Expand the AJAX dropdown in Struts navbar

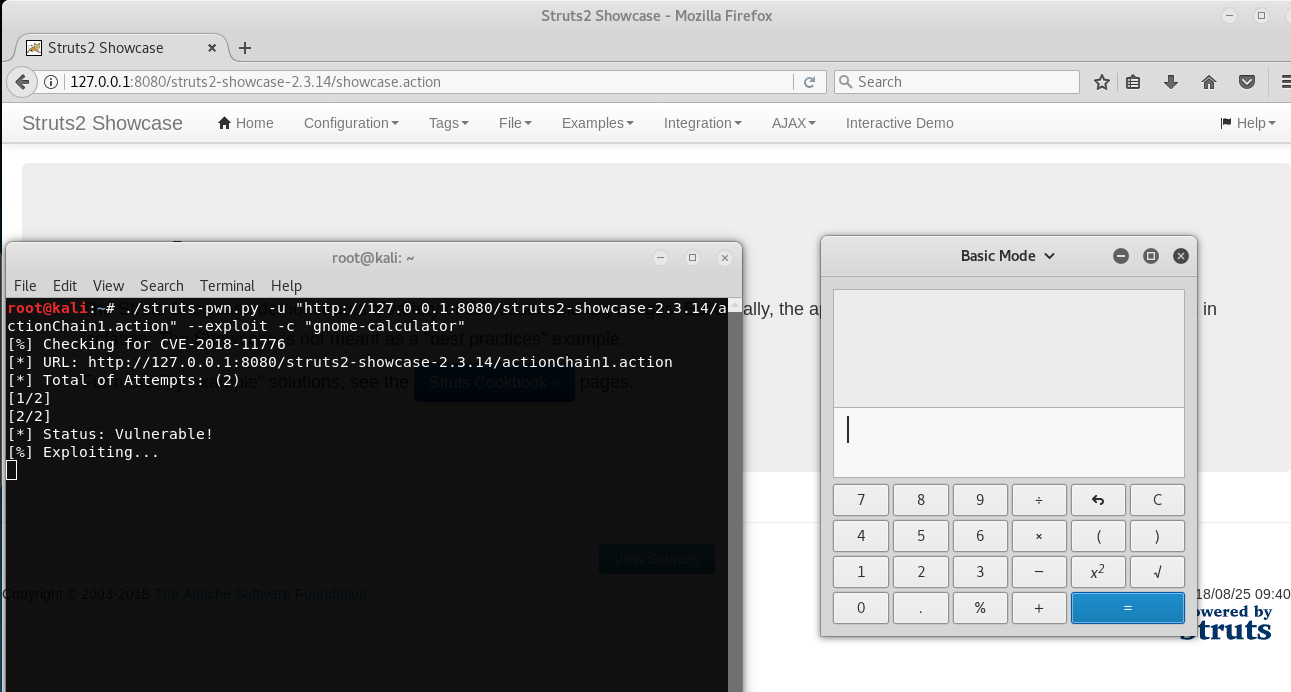[794, 123]
